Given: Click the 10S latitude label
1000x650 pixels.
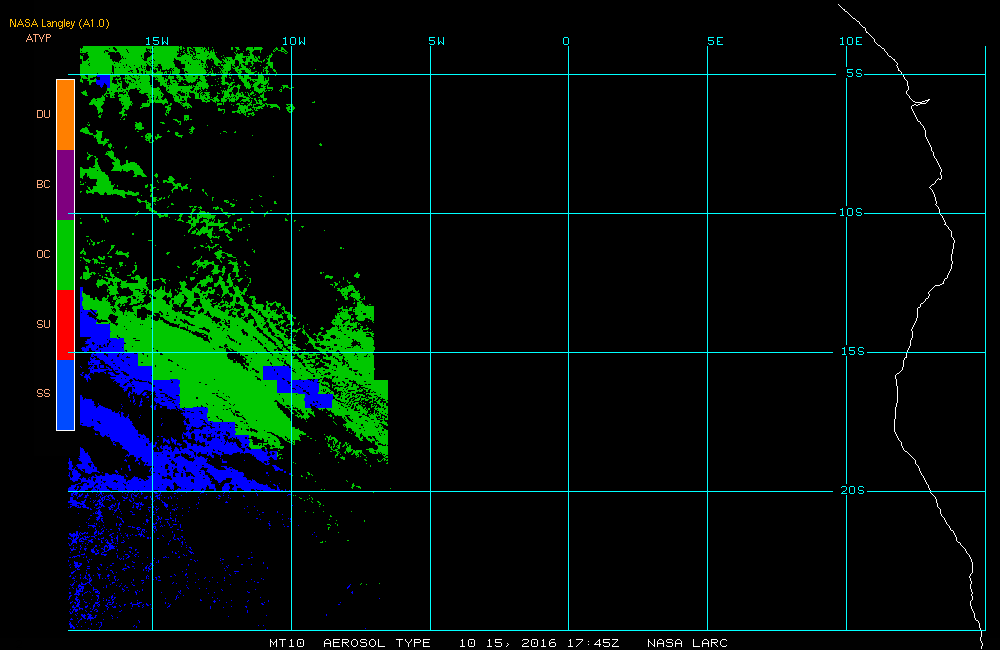Looking at the screenshot, I should [851, 212].
